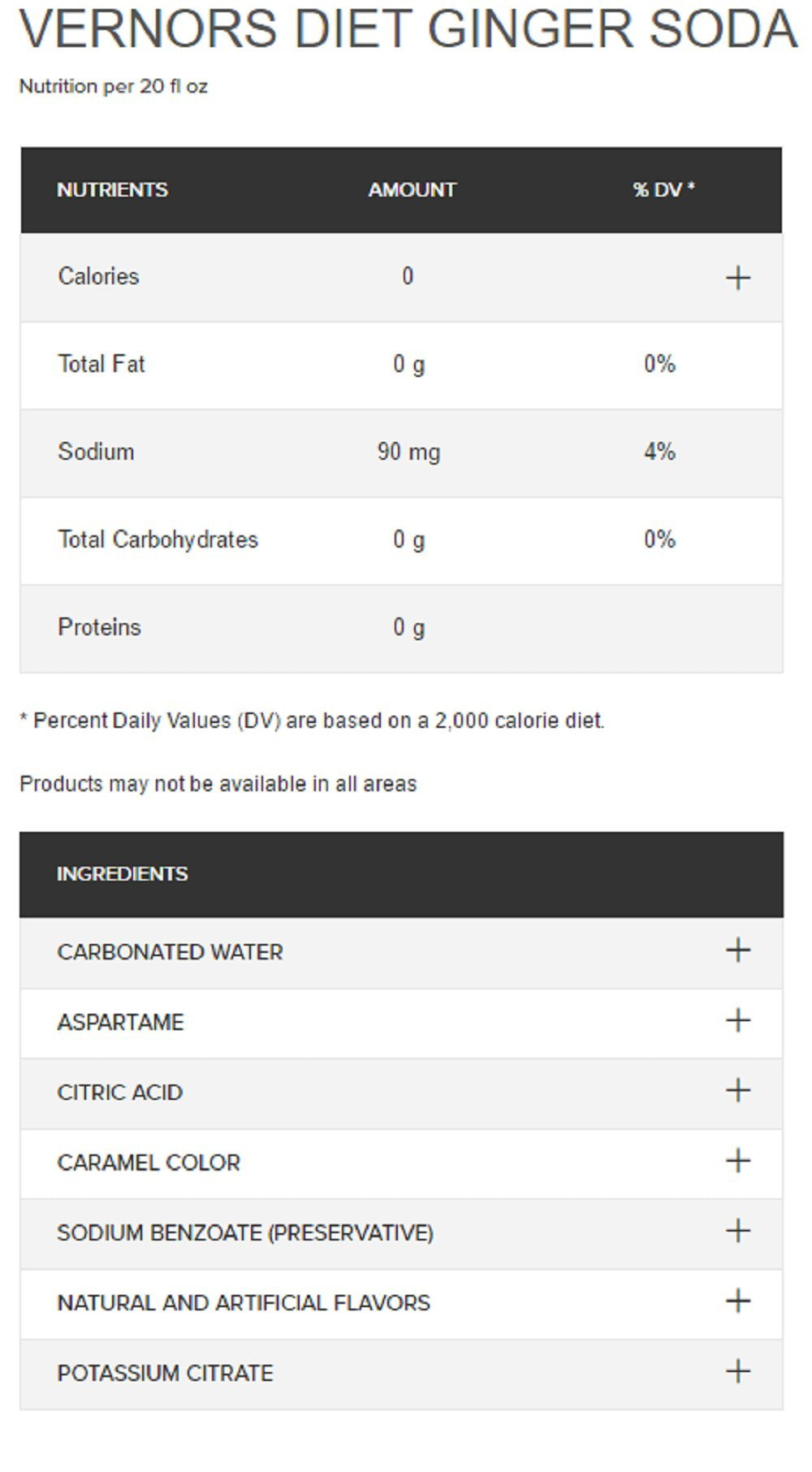Screen dimensions: 812x1472
Task: Click the Amount column header
Action: click(412, 189)
